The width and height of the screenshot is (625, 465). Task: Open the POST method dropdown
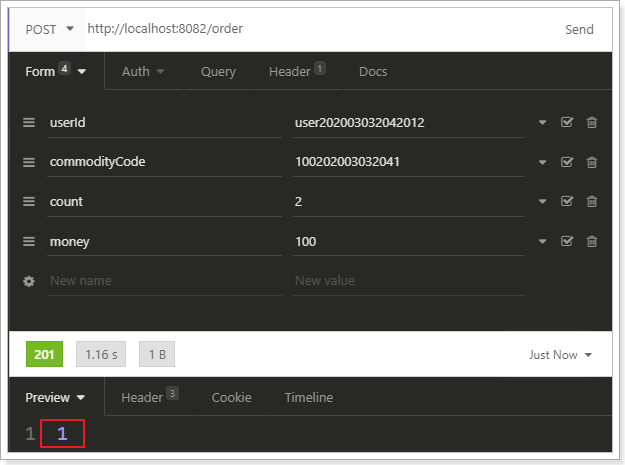click(x=48, y=29)
